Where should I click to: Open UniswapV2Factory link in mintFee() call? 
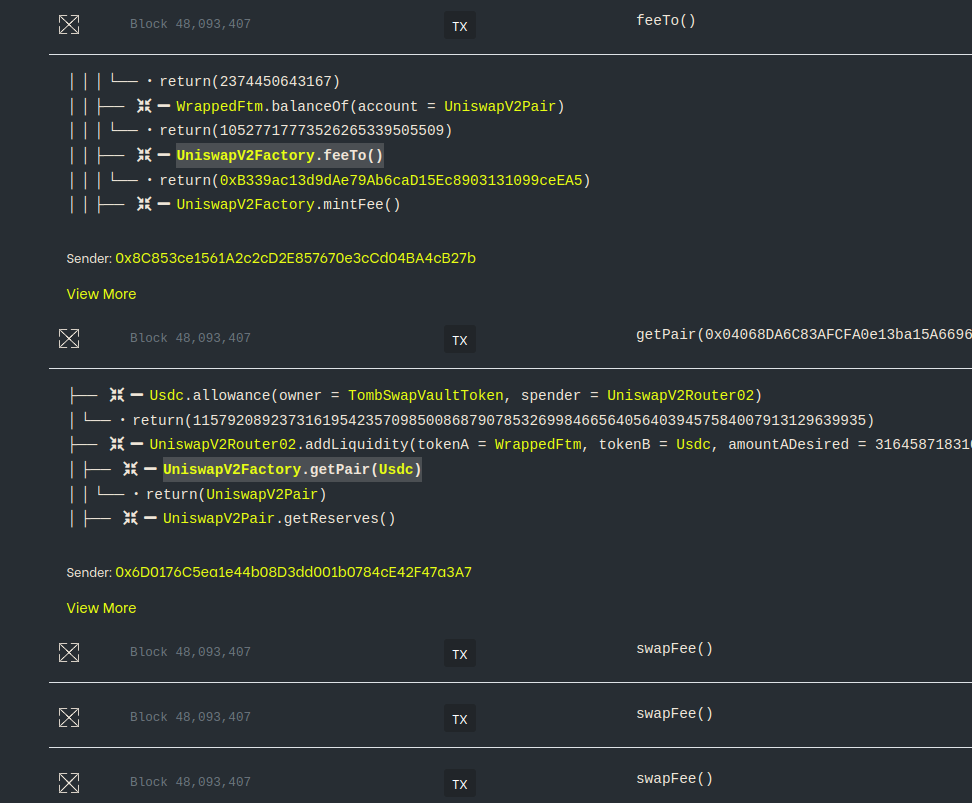click(x=245, y=204)
